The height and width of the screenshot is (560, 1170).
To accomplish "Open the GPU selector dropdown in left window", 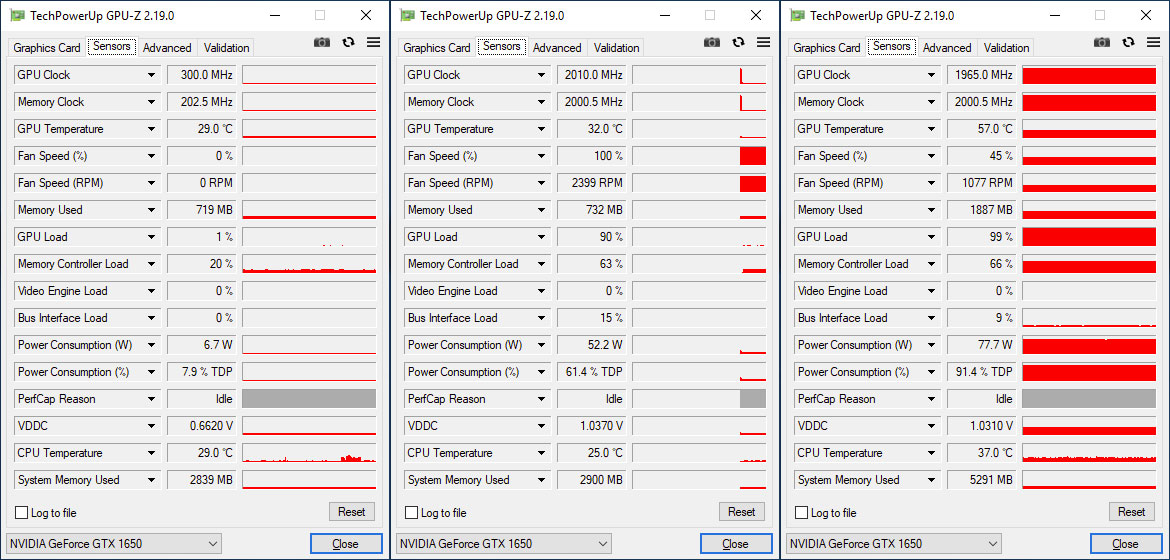I will tap(114, 544).
